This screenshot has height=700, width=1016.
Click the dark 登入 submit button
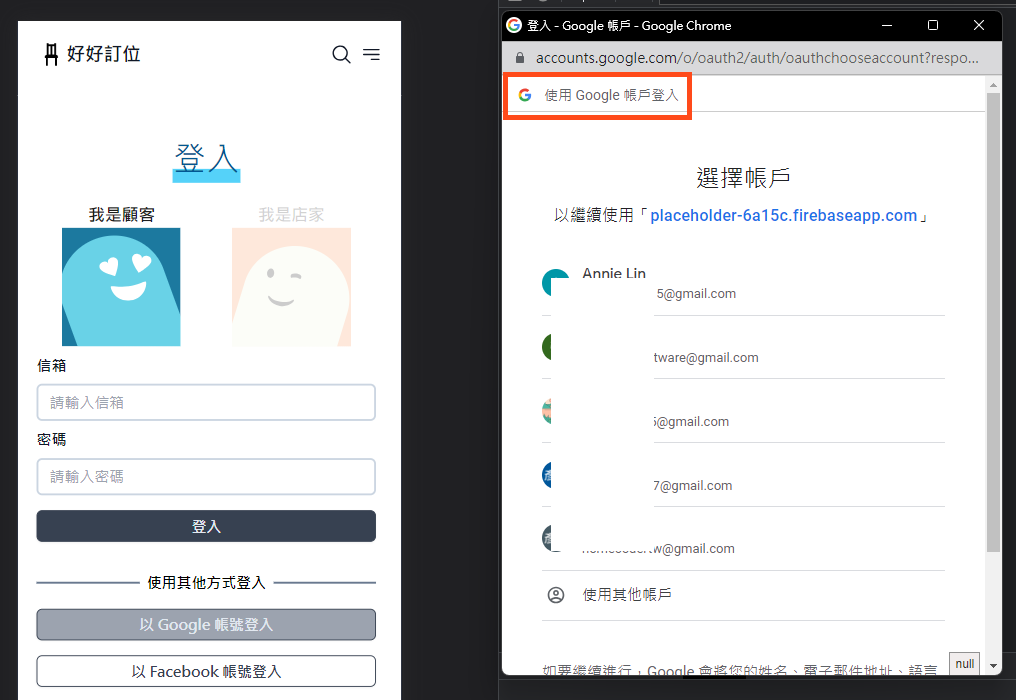click(x=206, y=526)
